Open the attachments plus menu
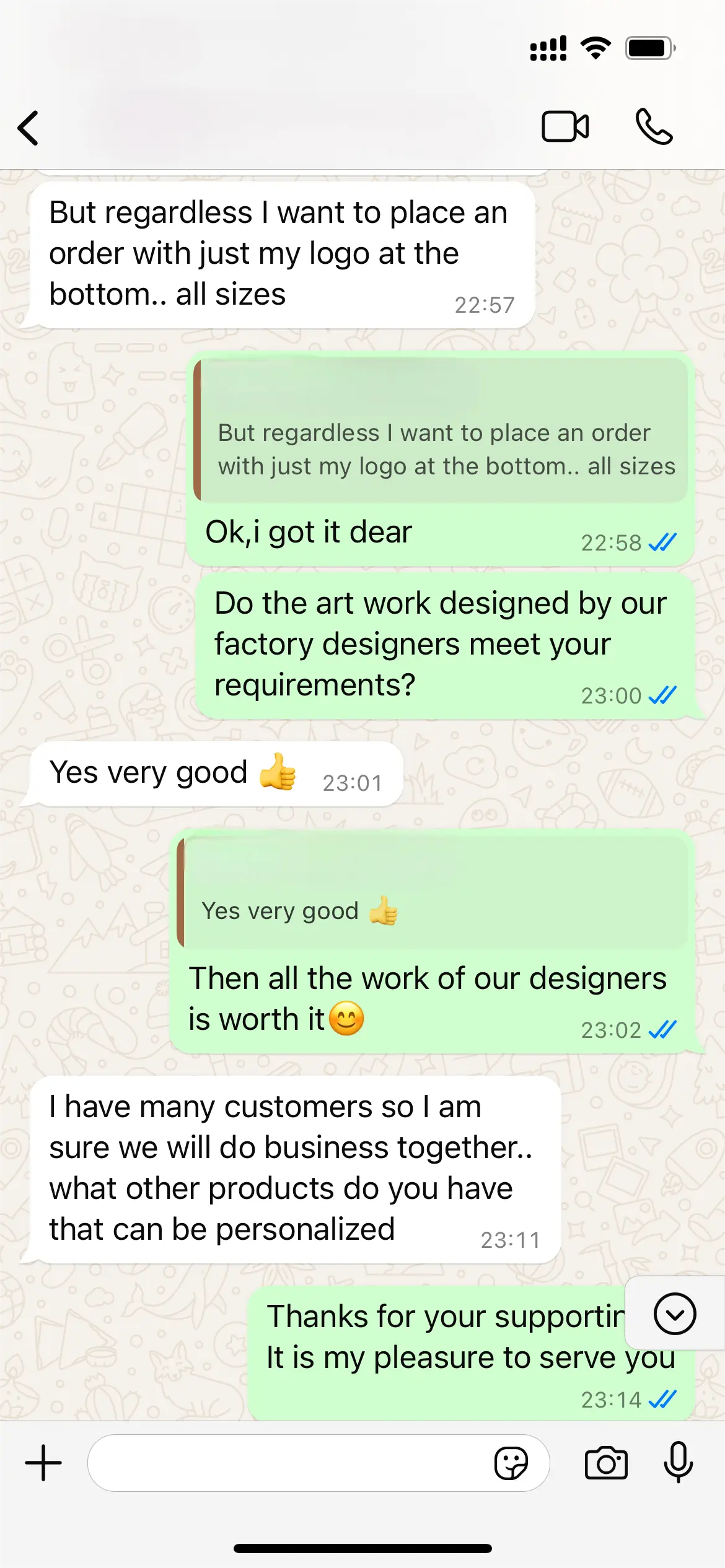 [43, 1463]
